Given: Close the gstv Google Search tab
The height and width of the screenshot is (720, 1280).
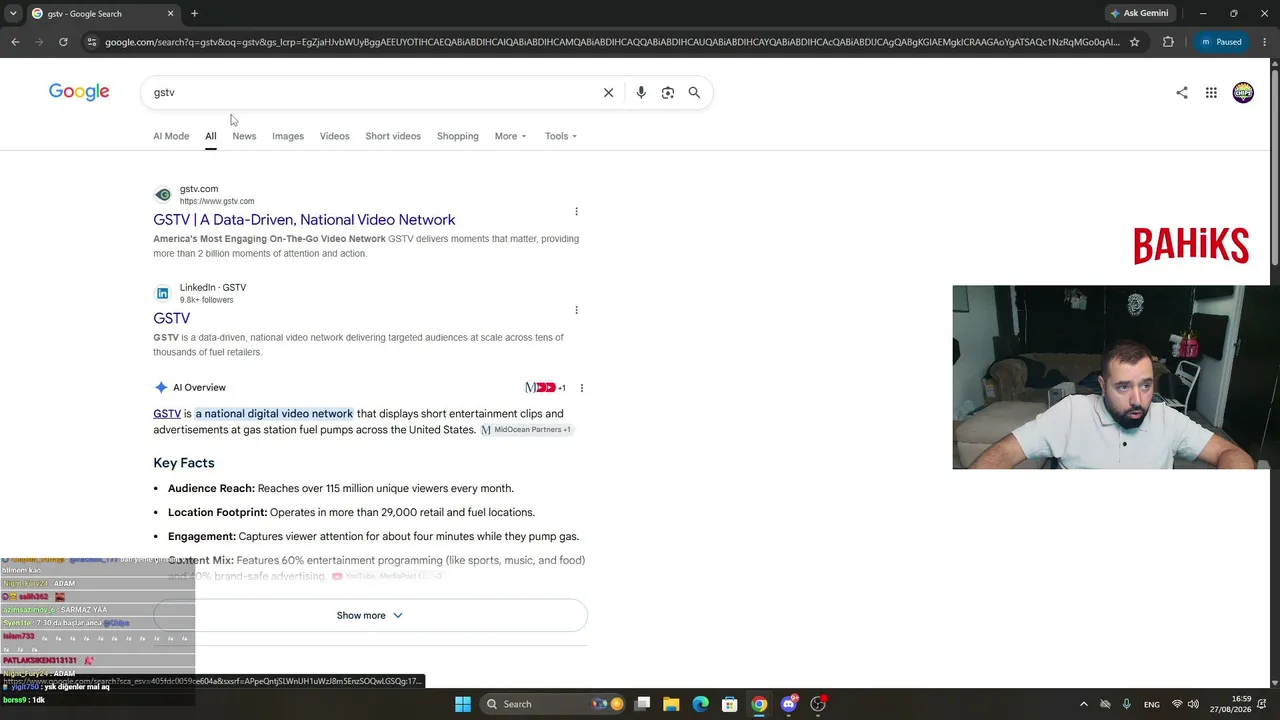Looking at the screenshot, I should coord(170,14).
